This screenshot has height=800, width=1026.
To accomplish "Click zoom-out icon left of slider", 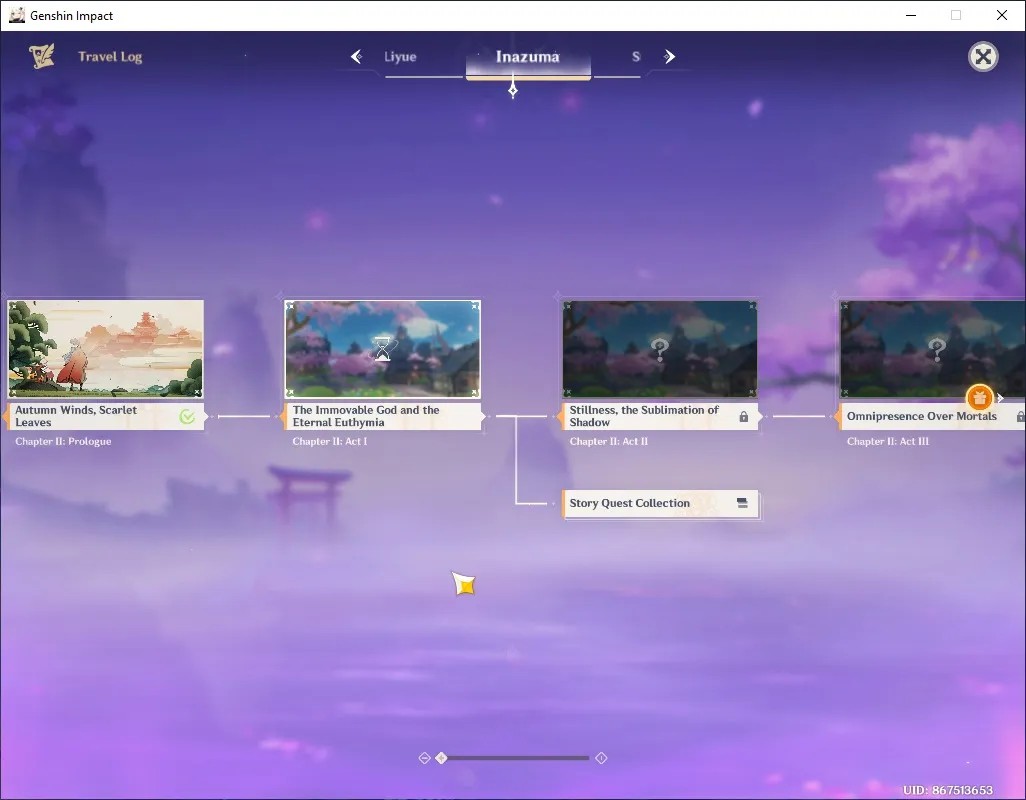I will [424, 758].
